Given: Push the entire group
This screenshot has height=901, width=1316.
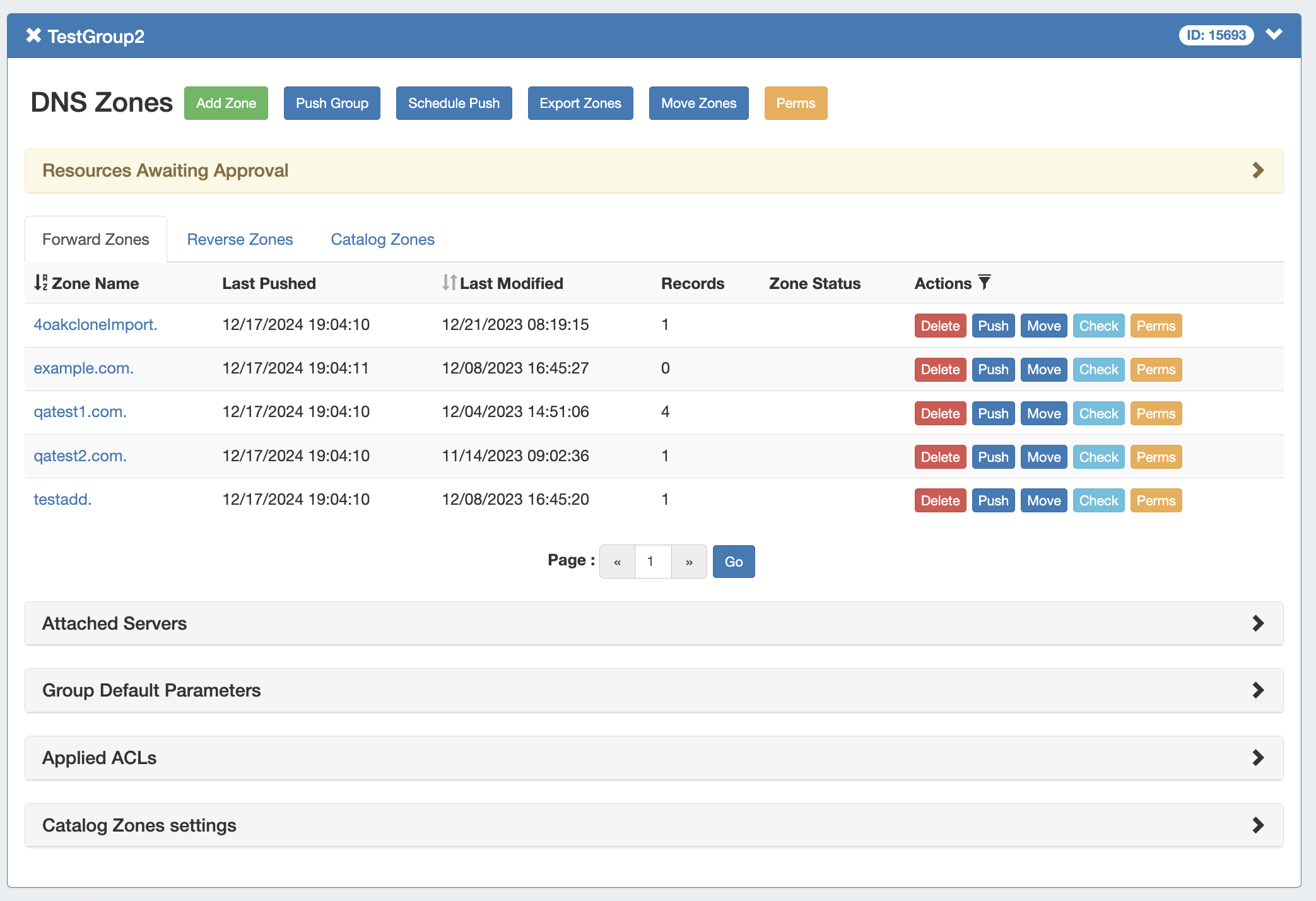Looking at the screenshot, I should [x=332, y=103].
